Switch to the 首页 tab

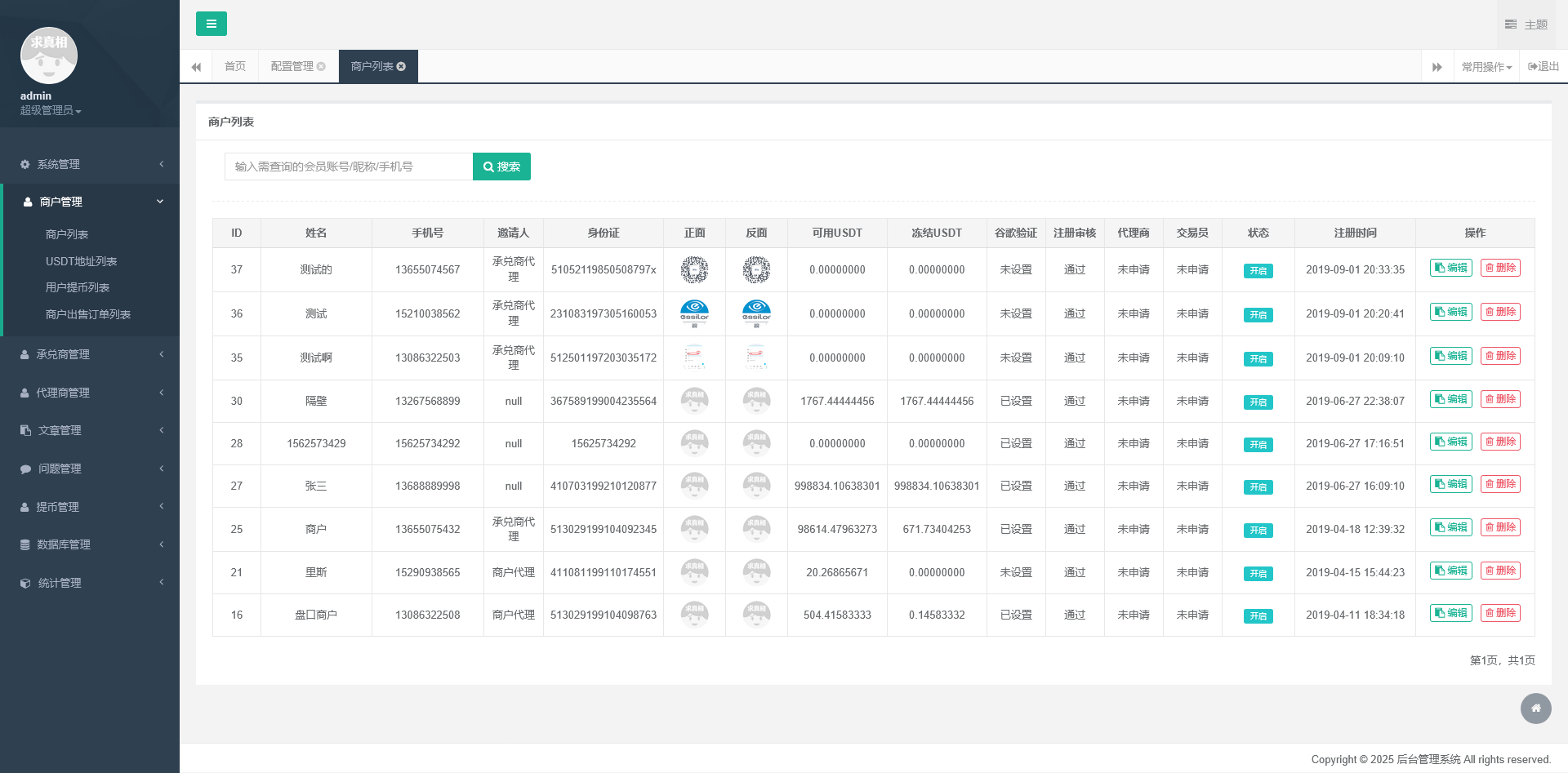pos(235,66)
